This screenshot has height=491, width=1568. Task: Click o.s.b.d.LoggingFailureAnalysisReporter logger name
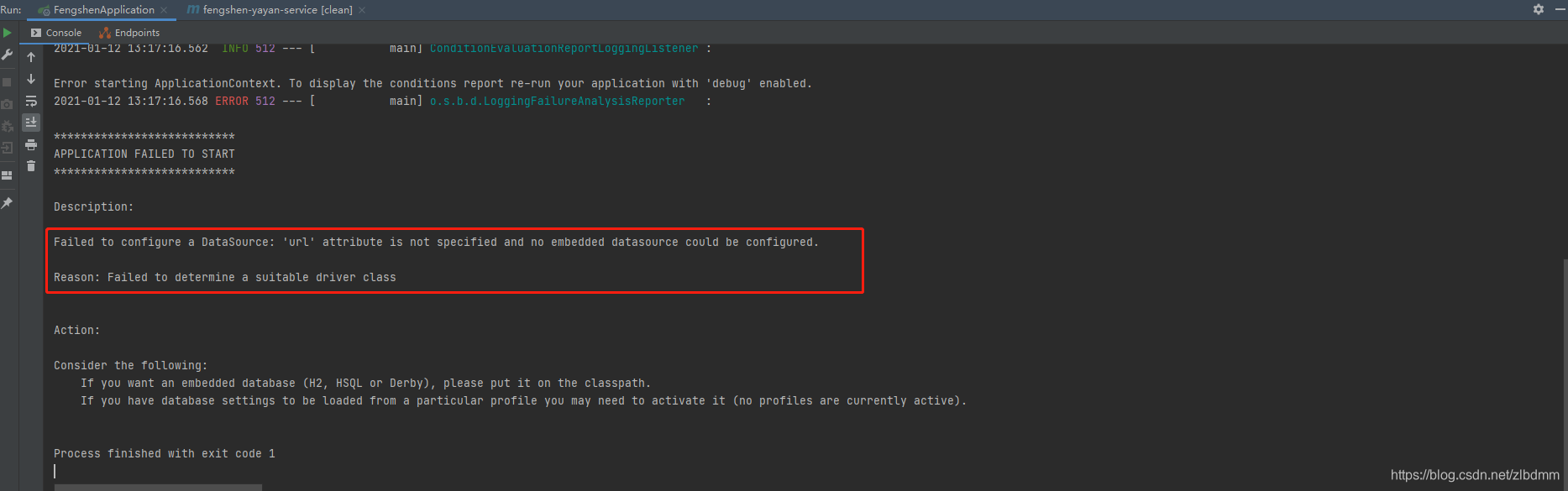pos(557,101)
